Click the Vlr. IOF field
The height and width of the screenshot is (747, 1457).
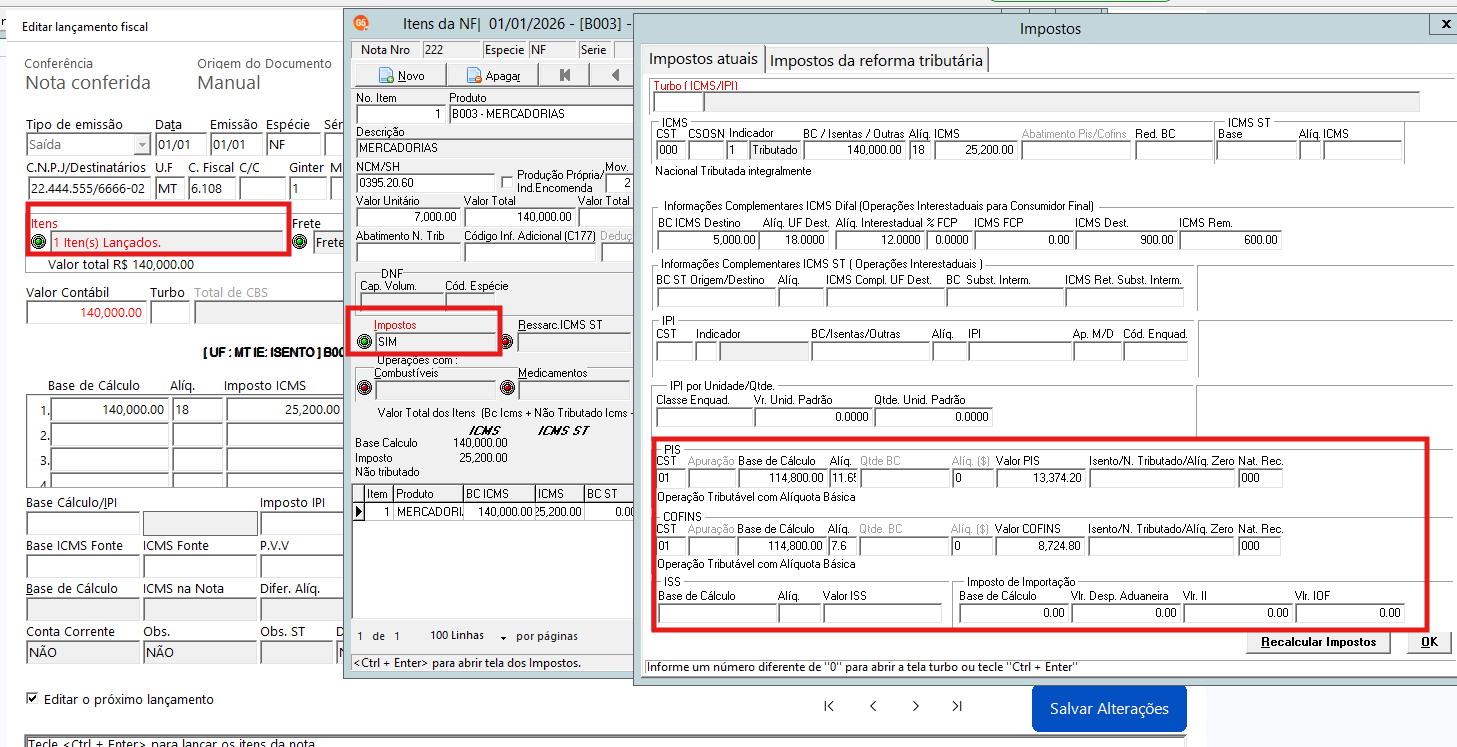click(1349, 613)
